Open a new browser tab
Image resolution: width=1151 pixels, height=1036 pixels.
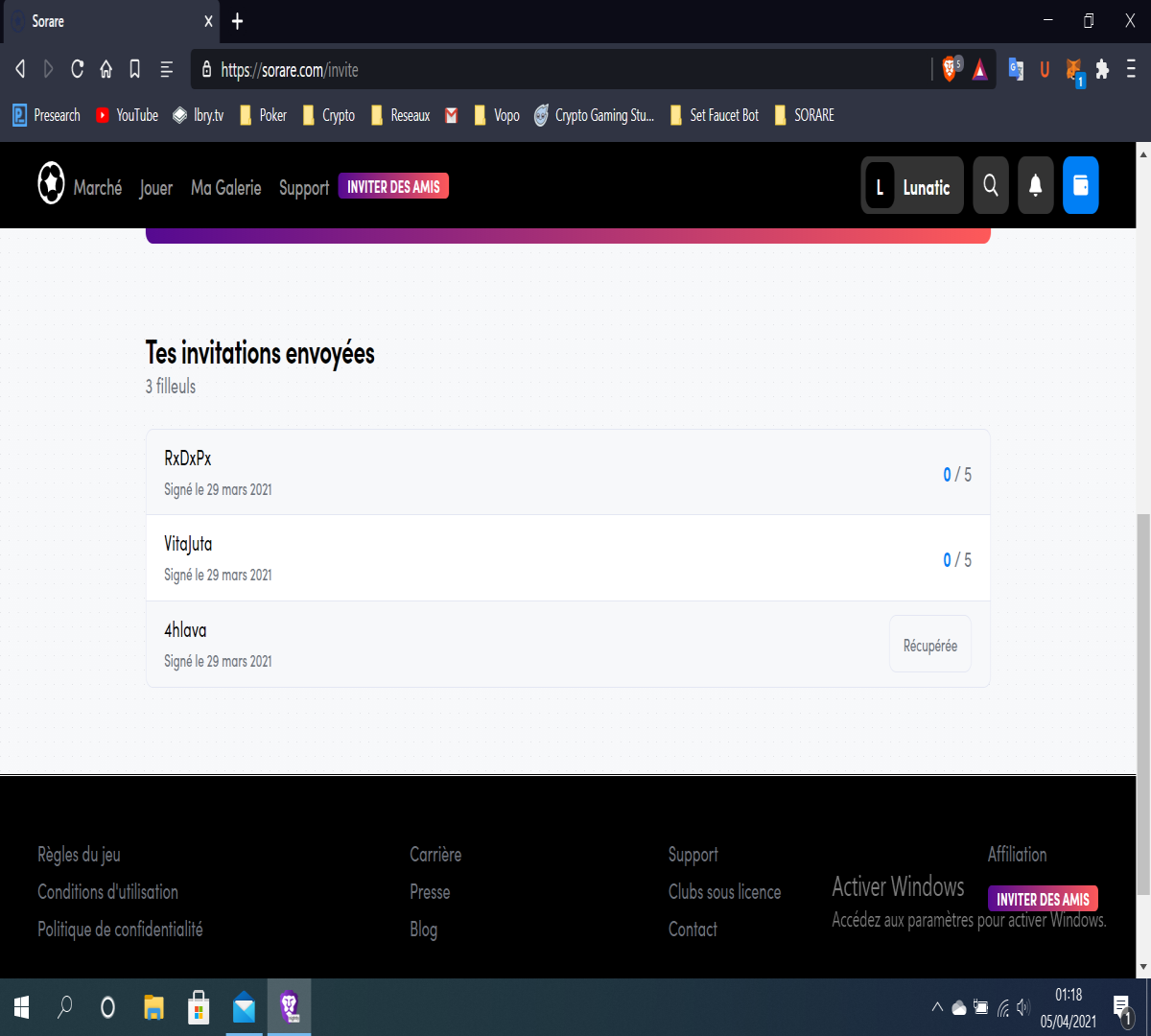point(238,21)
